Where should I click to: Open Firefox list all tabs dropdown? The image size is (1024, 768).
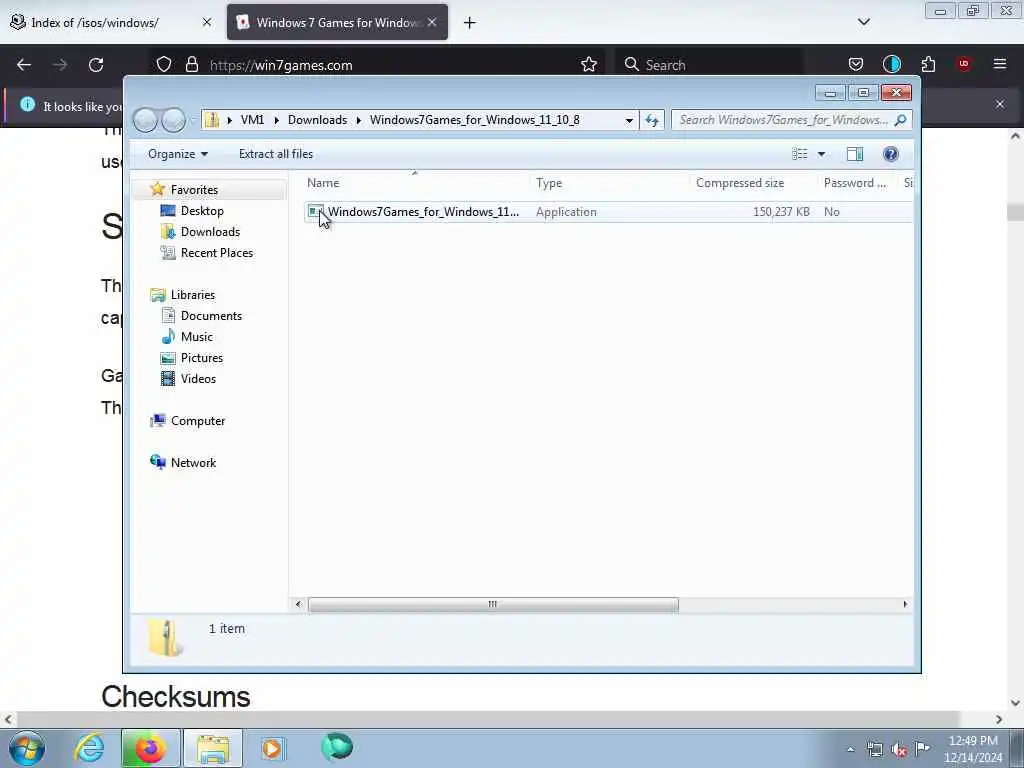click(864, 22)
